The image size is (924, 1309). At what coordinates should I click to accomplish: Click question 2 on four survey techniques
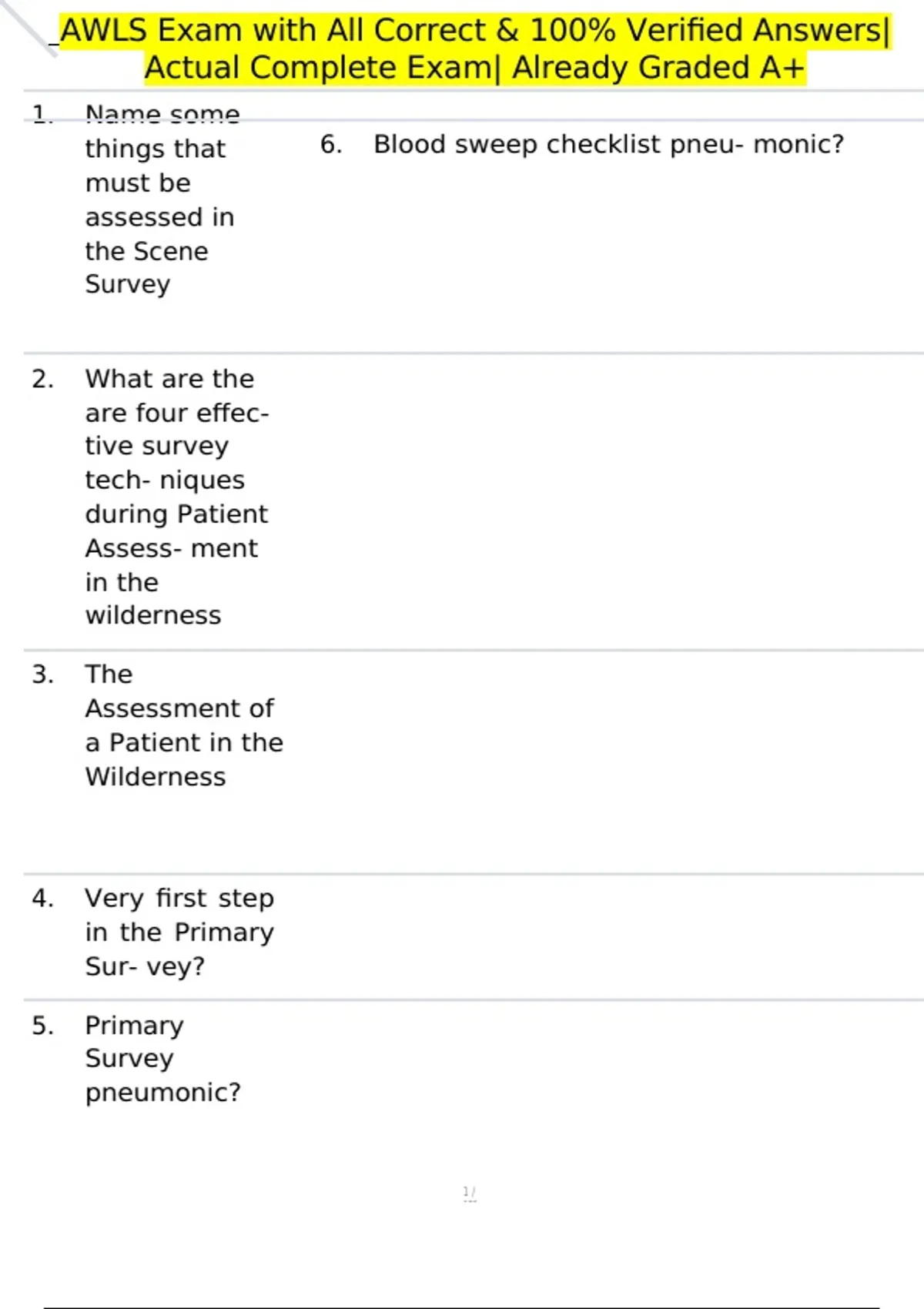(177, 497)
